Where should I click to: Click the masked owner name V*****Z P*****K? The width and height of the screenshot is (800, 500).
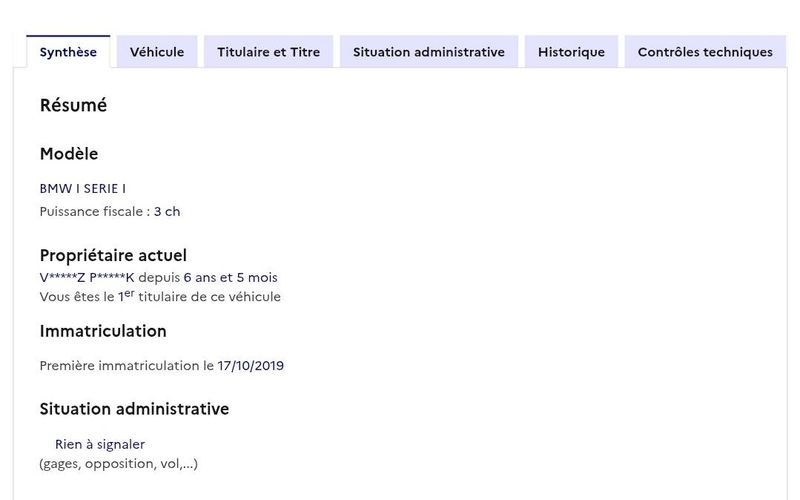86,277
